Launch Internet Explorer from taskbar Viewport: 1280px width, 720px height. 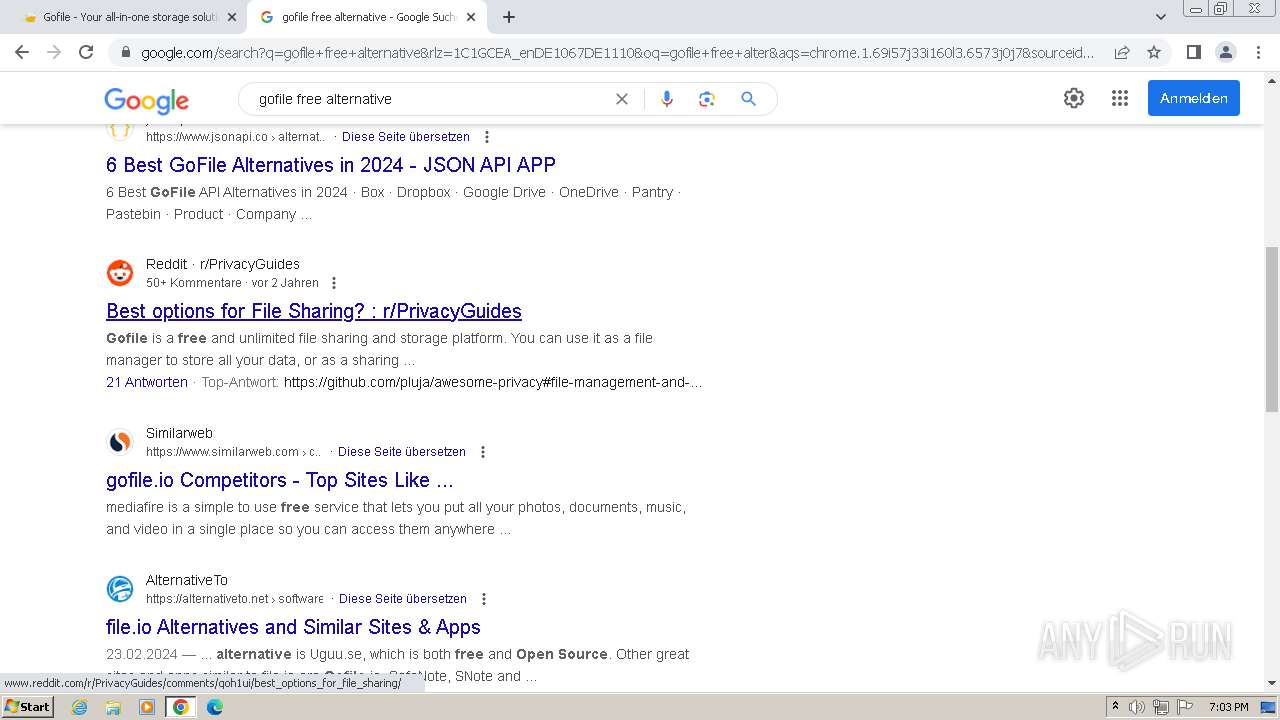point(80,707)
